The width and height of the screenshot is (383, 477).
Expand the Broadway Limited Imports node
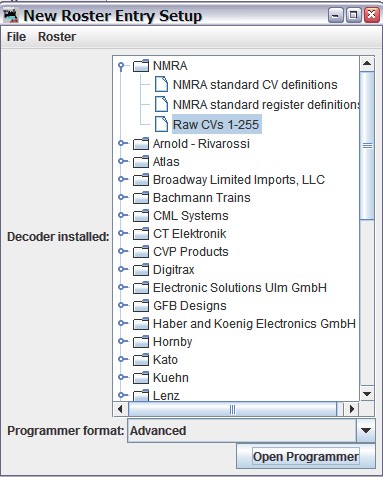click(123, 179)
